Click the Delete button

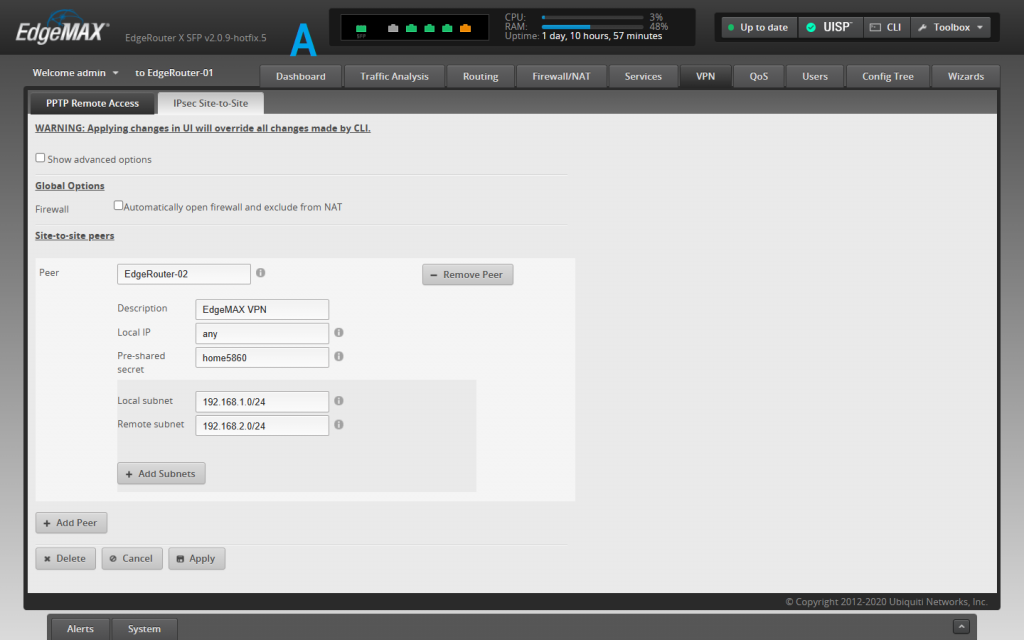click(65, 558)
